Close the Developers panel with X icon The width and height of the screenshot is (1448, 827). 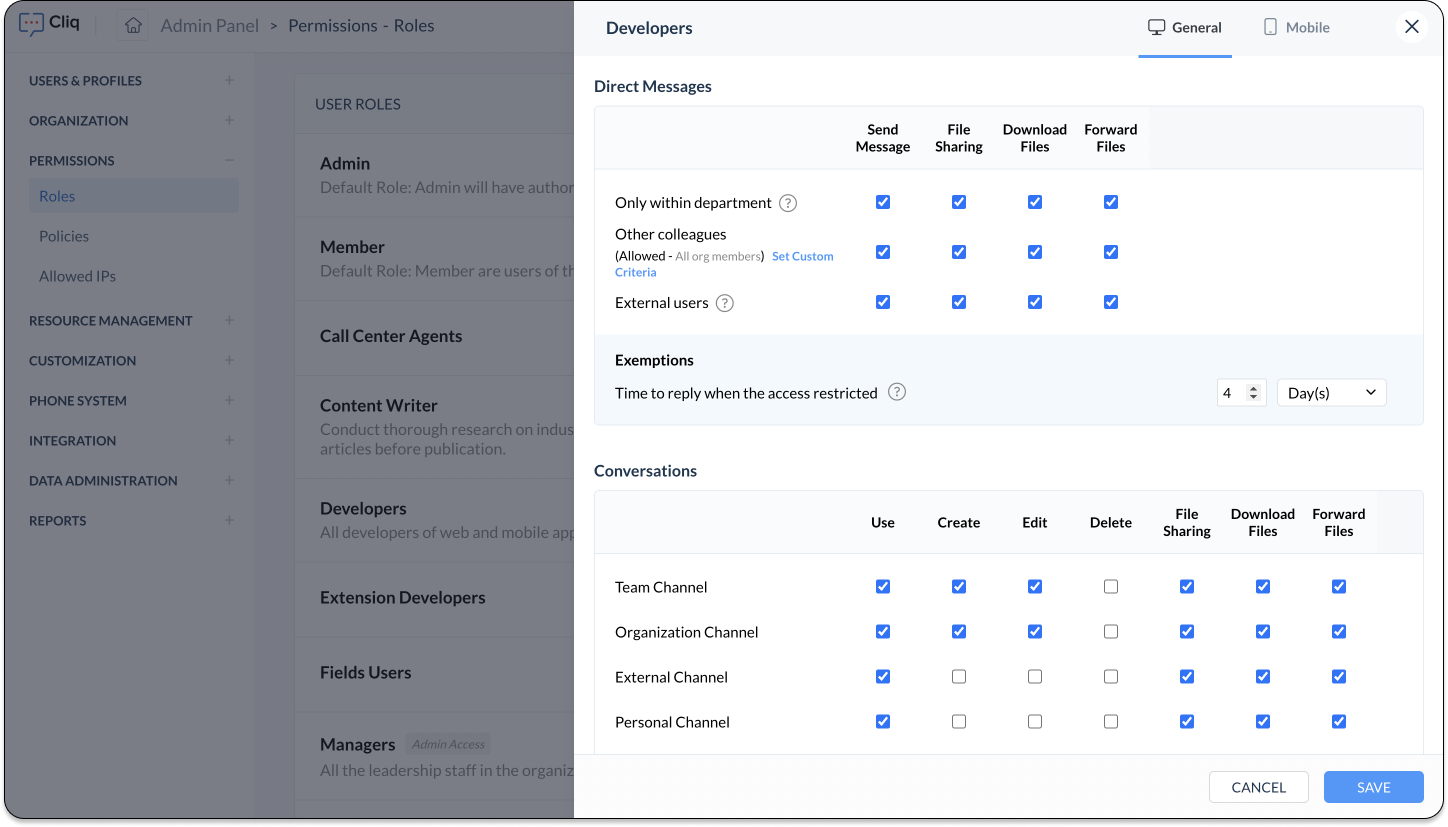click(x=1411, y=27)
